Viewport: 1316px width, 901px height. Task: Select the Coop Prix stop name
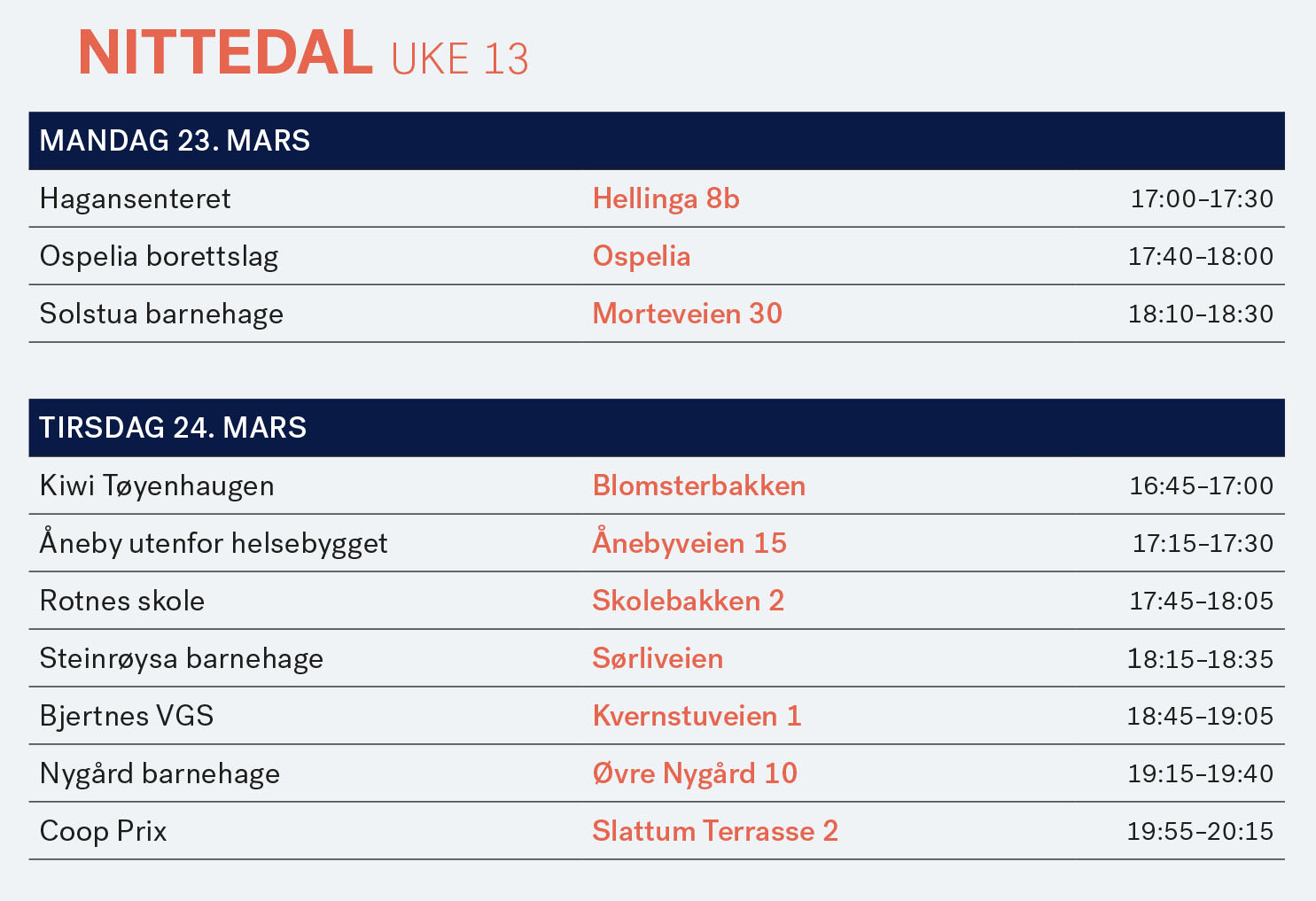pyautogui.click(x=103, y=831)
